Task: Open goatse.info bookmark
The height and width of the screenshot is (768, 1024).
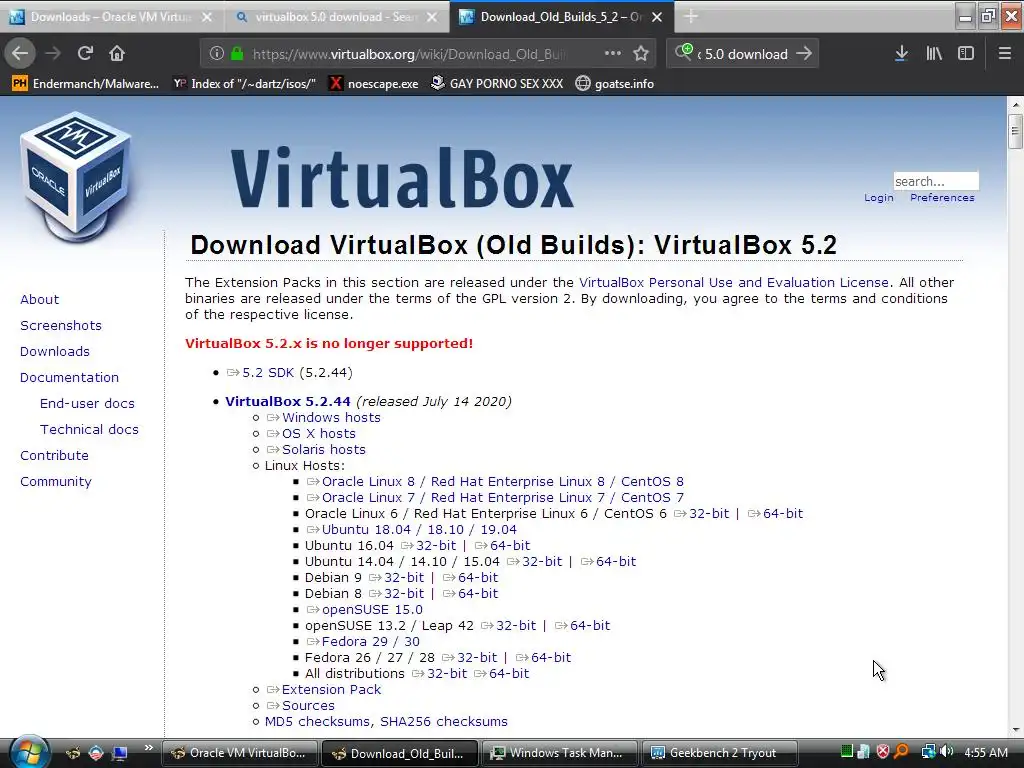Action: coord(615,84)
